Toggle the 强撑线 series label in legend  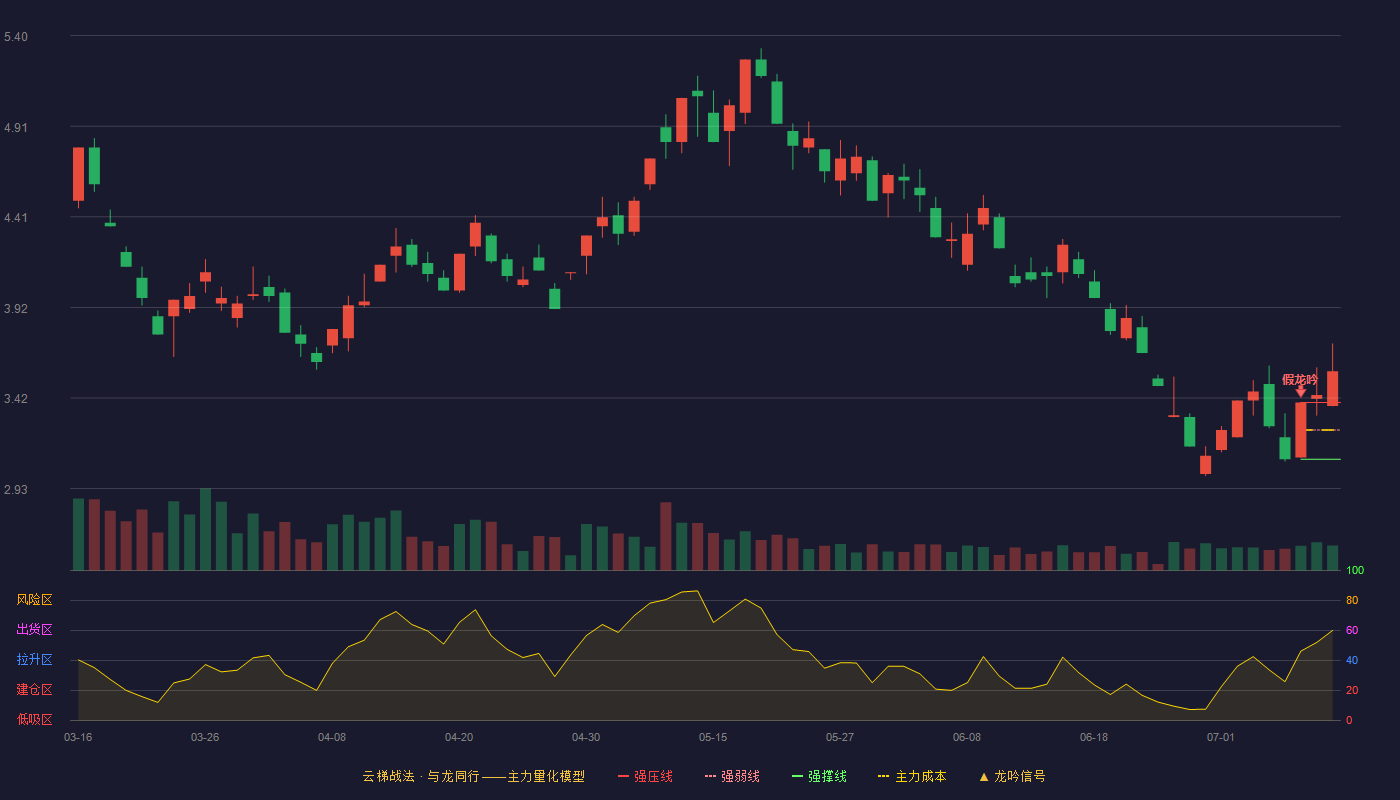coord(827,776)
